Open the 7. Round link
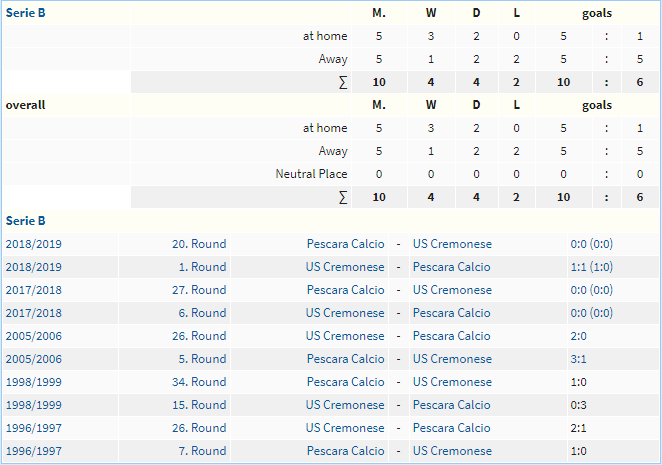The width and height of the screenshot is (662, 465). coord(202,451)
